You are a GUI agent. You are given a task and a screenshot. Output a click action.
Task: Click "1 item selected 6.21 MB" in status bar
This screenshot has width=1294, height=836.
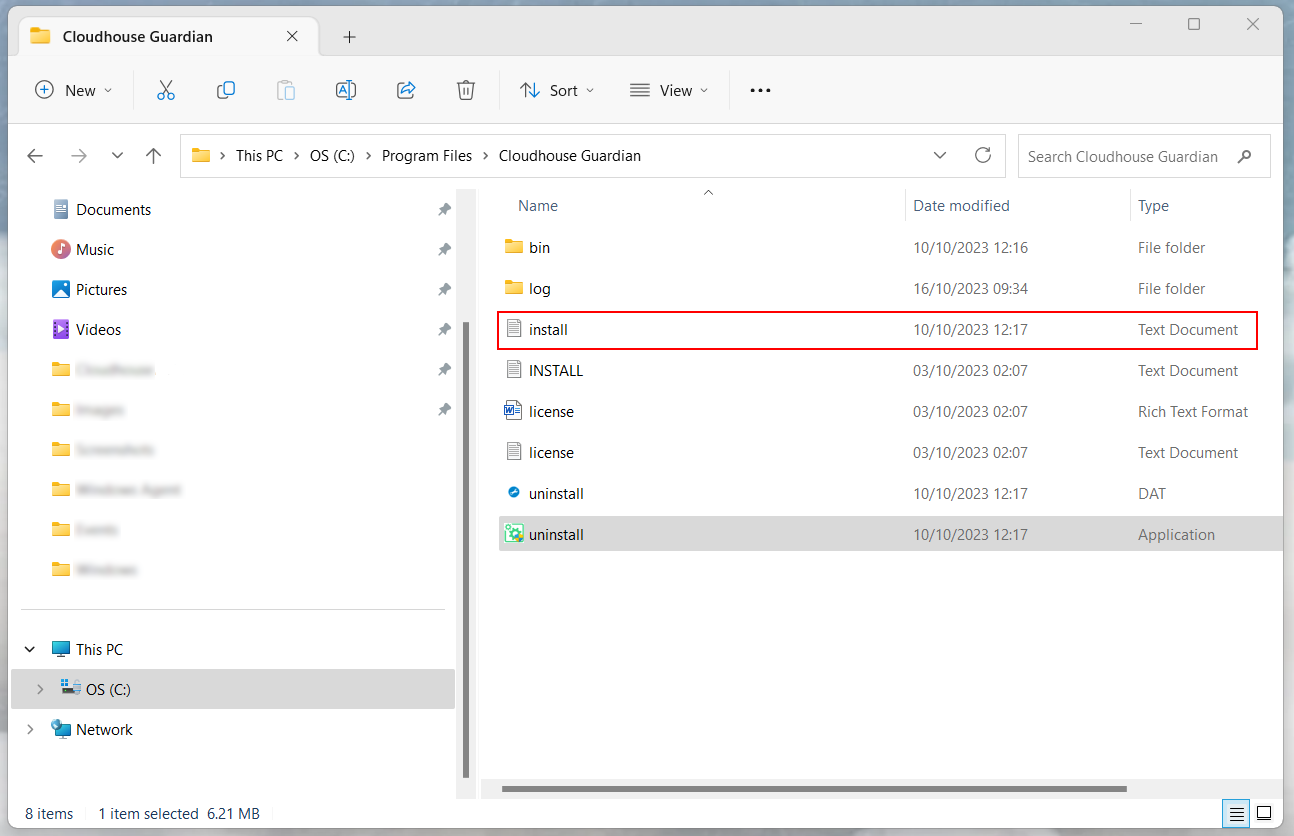tap(179, 813)
